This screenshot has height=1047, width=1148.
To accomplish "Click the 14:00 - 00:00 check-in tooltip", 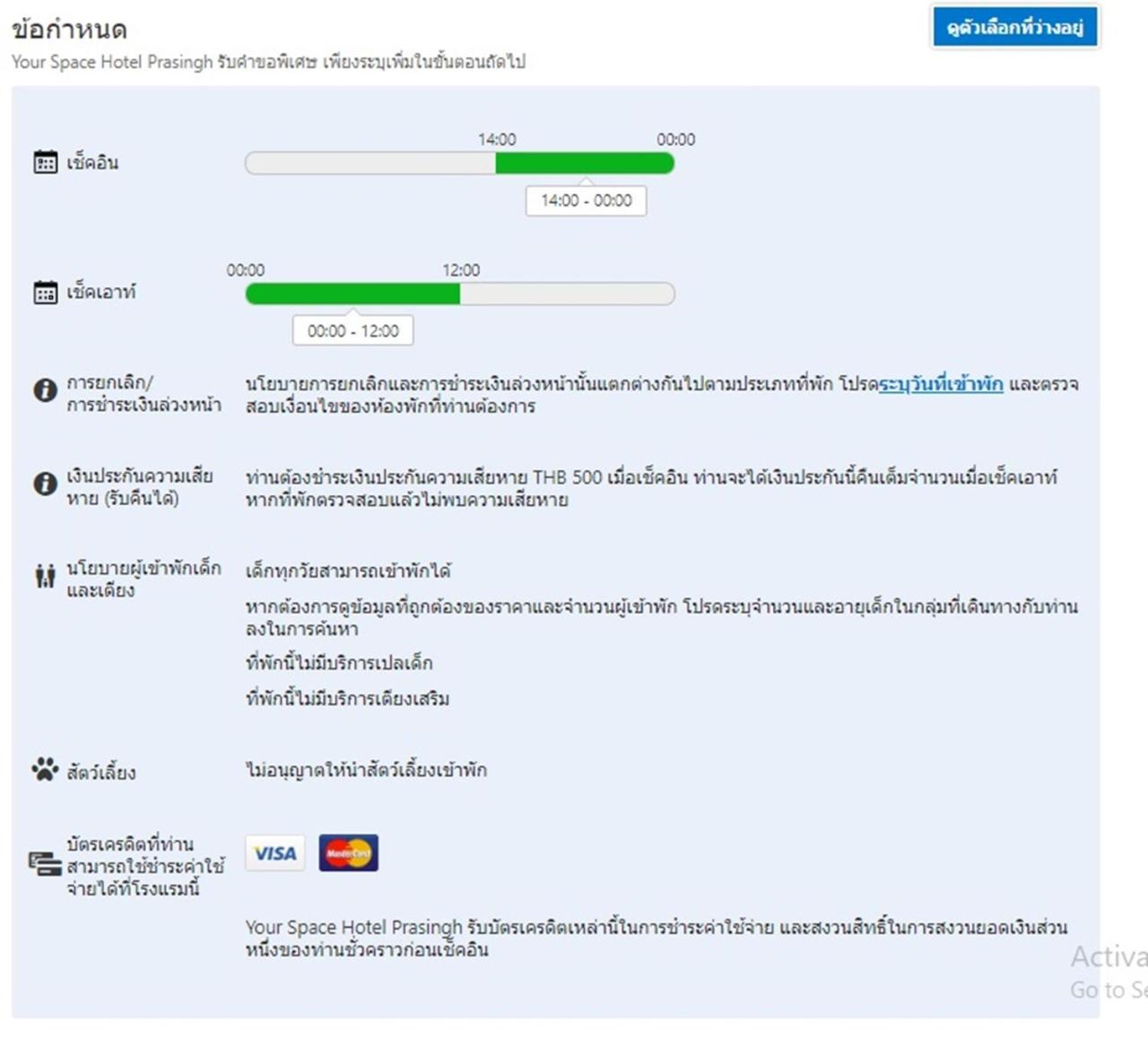I will [x=586, y=201].
